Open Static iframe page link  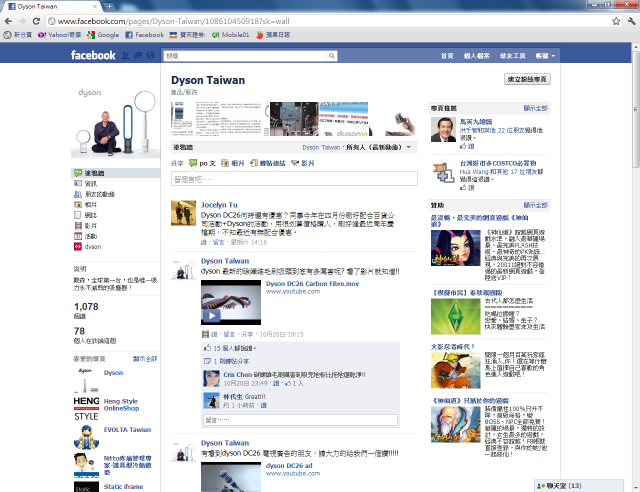tap(123, 487)
